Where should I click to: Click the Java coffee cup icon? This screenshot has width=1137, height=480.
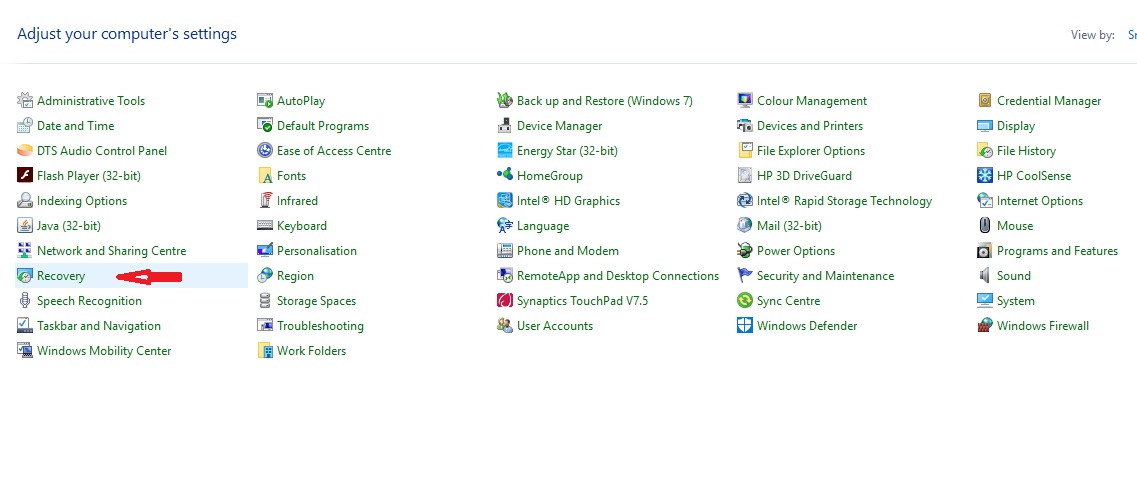coord(25,225)
